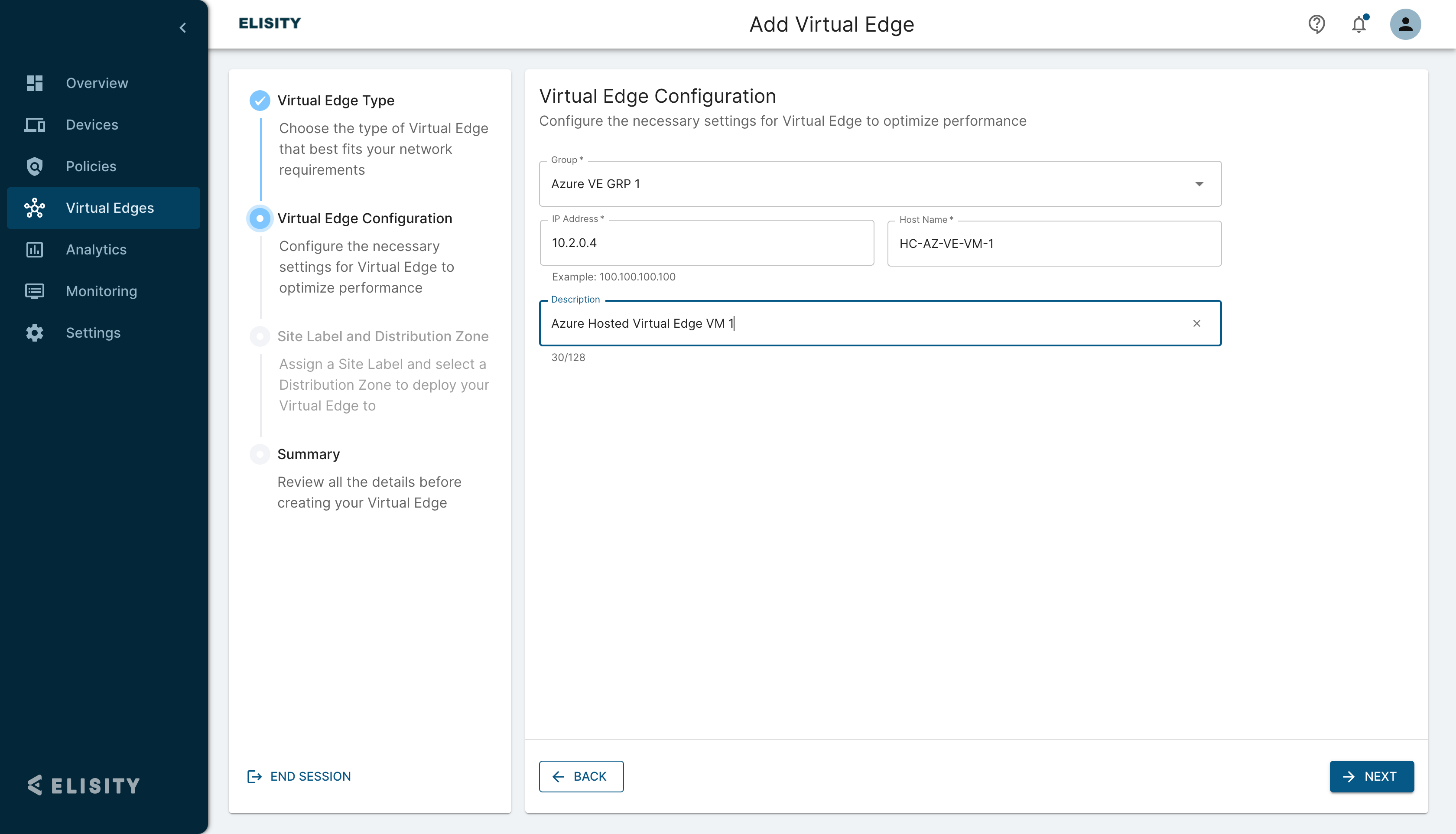The width and height of the screenshot is (1456, 834).
Task: Click the Devices sidebar icon
Action: click(34, 125)
